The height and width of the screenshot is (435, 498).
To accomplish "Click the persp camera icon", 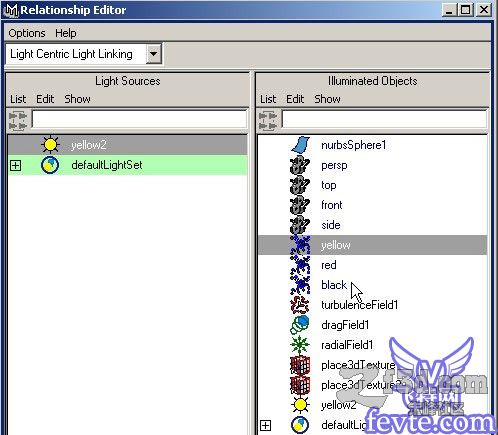I will [x=300, y=165].
